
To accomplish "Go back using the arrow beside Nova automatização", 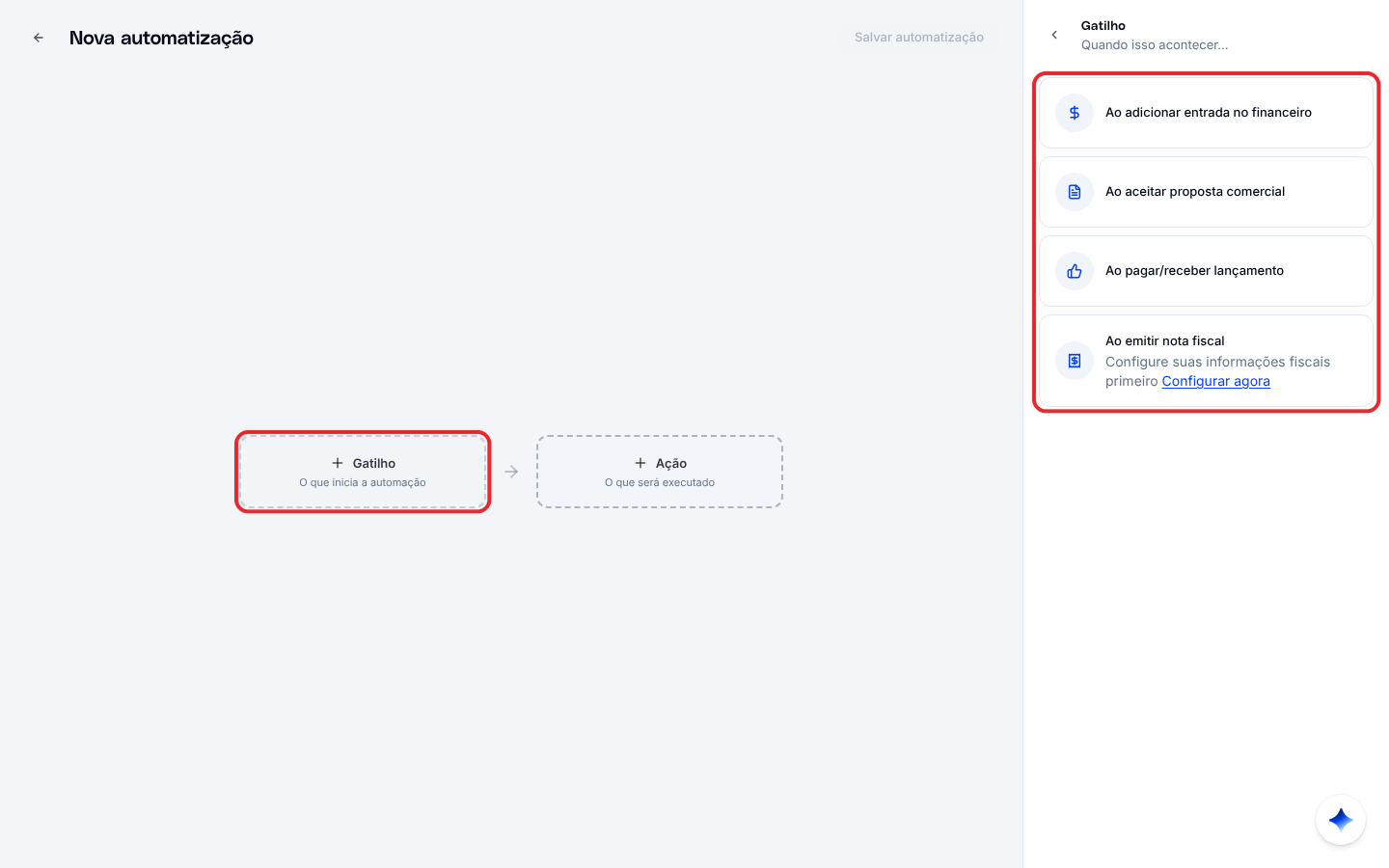I will tap(39, 38).
